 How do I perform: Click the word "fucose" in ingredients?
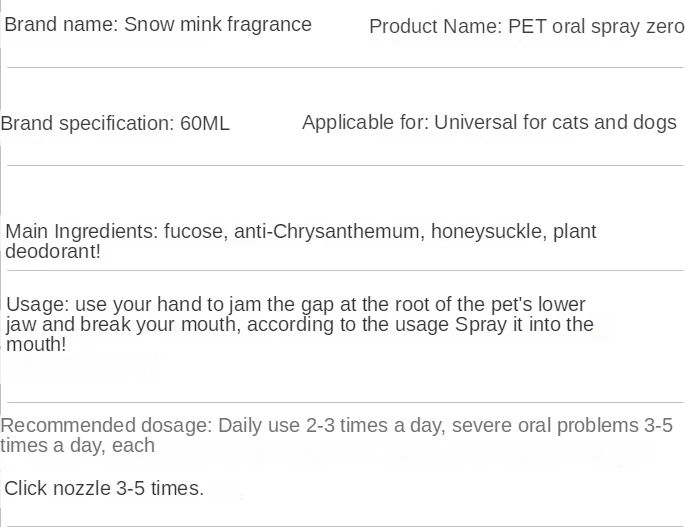(x=194, y=231)
